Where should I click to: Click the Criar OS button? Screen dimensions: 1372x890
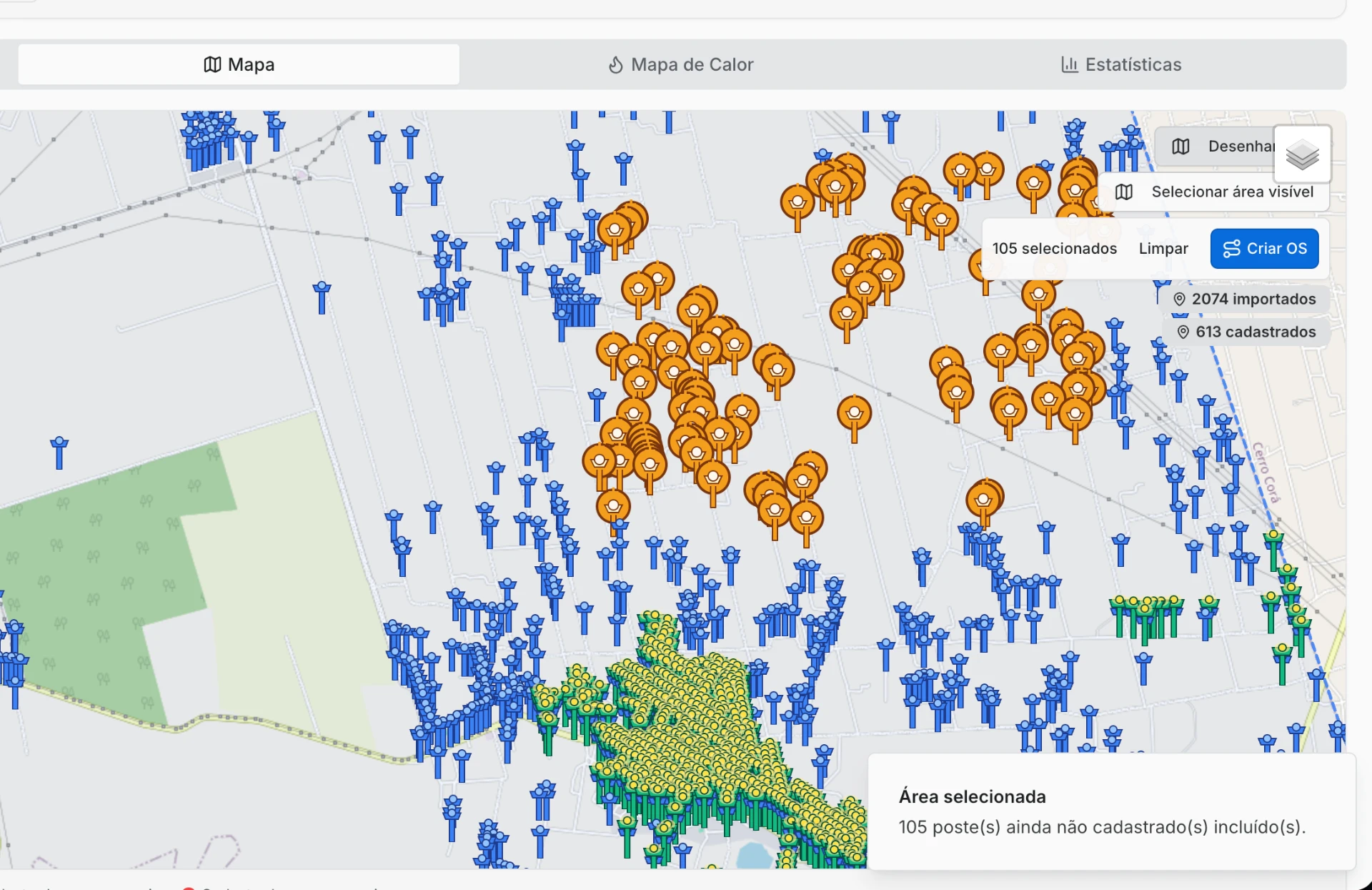[x=1264, y=249]
